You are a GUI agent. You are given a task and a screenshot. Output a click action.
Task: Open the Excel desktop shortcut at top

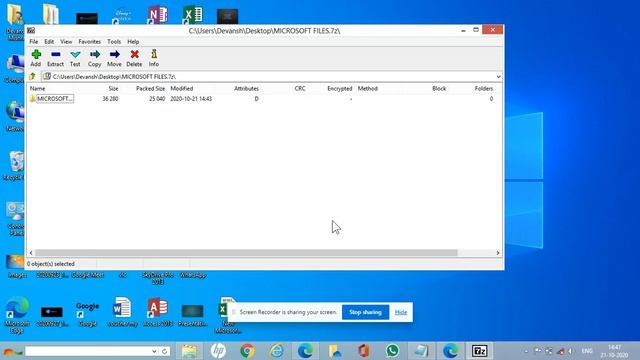coord(193,15)
